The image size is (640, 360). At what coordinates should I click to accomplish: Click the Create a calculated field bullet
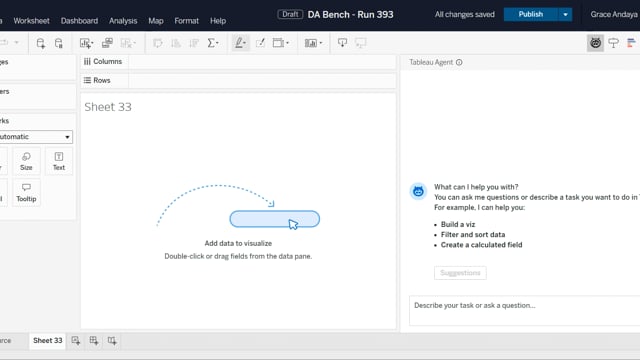(481, 245)
